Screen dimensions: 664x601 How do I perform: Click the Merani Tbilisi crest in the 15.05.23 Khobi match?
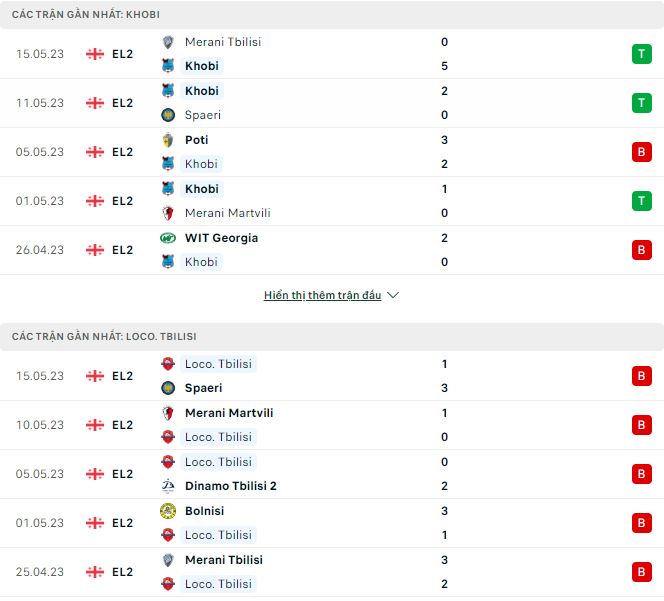coord(168,42)
